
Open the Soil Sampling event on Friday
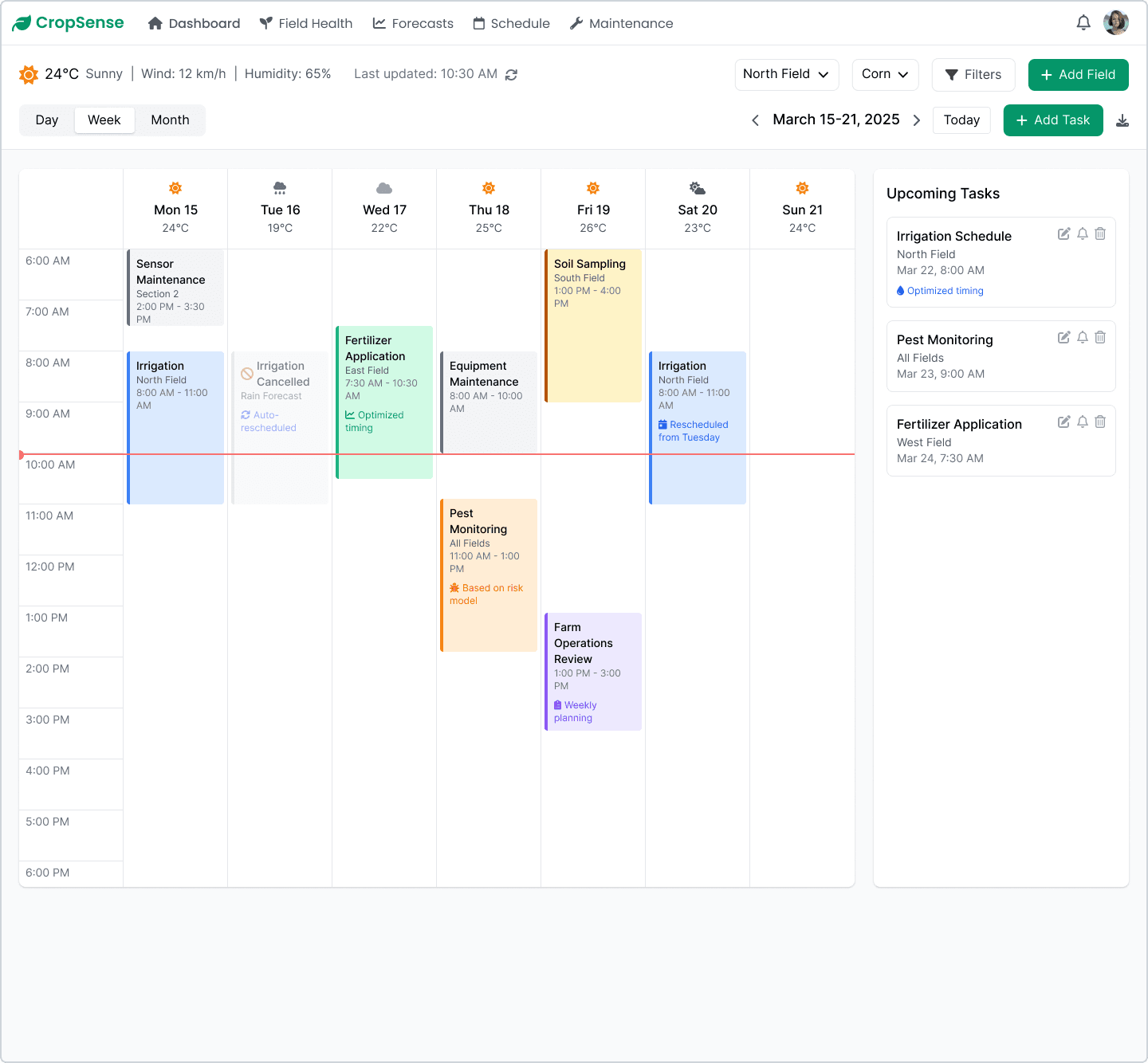click(x=593, y=325)
